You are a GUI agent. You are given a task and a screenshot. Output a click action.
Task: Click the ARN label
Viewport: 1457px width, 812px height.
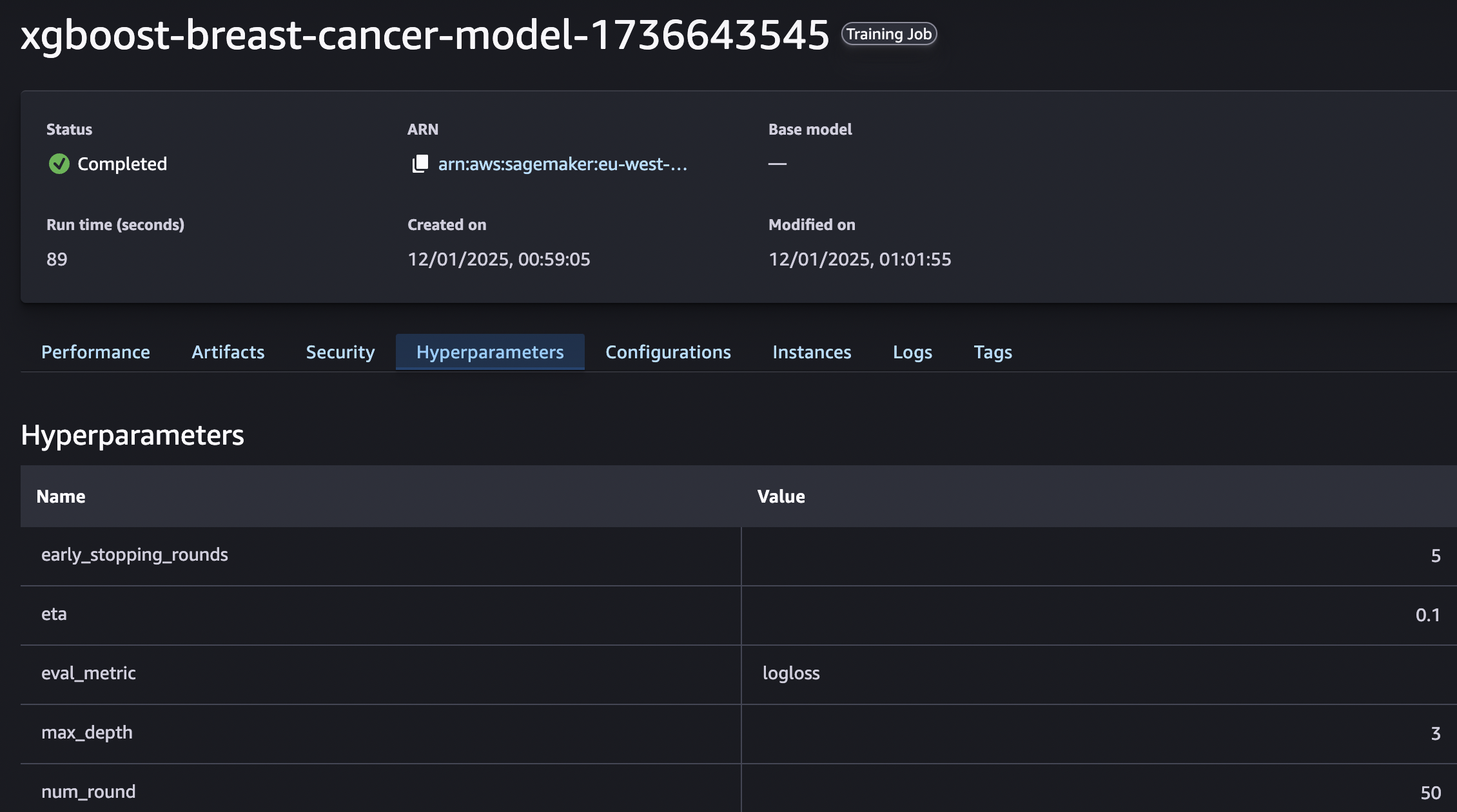click(x=423, y=130)
